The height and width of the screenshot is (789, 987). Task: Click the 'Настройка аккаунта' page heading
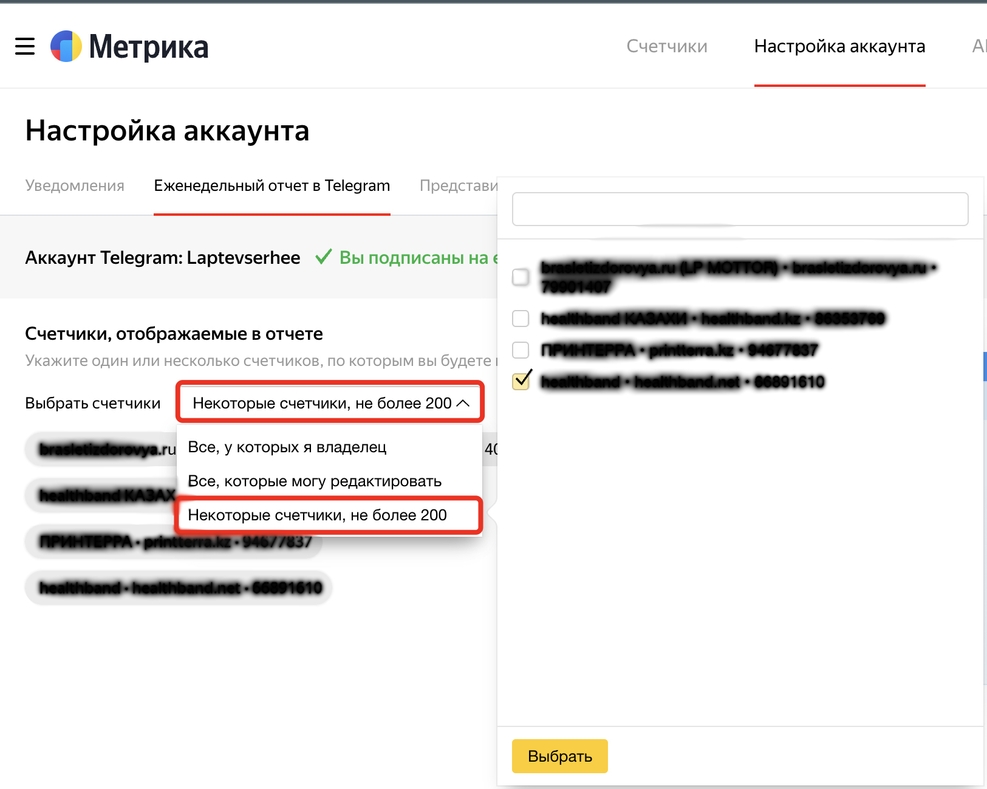click(167, 131)
